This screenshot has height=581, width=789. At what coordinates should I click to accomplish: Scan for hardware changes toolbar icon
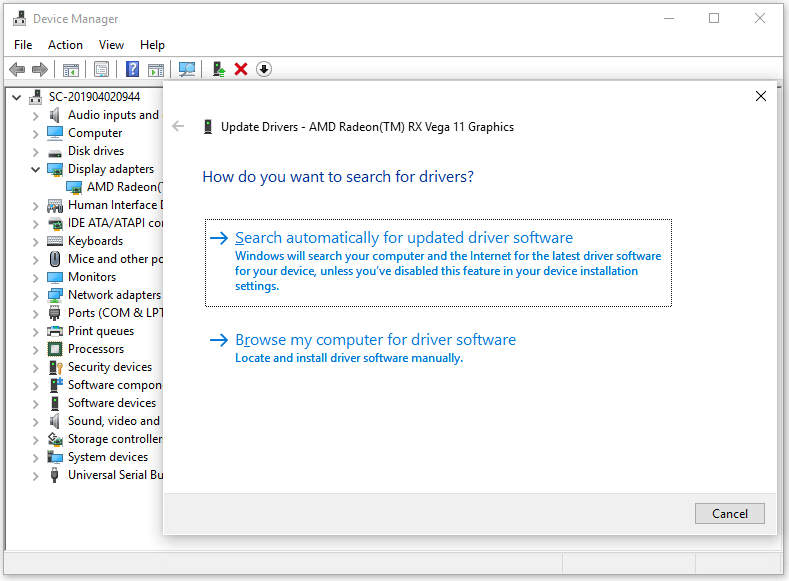pos(187,69)
